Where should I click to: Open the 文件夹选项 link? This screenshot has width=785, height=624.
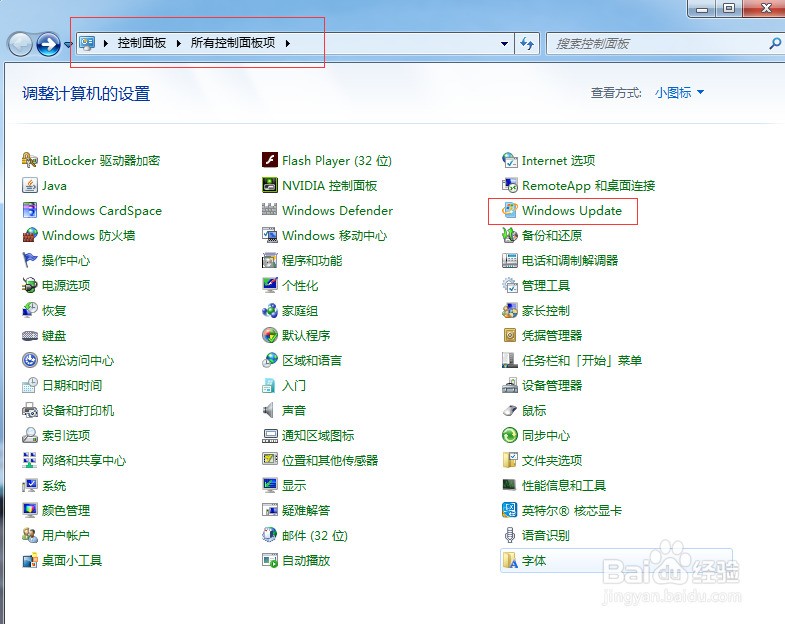tap(552, 461)
